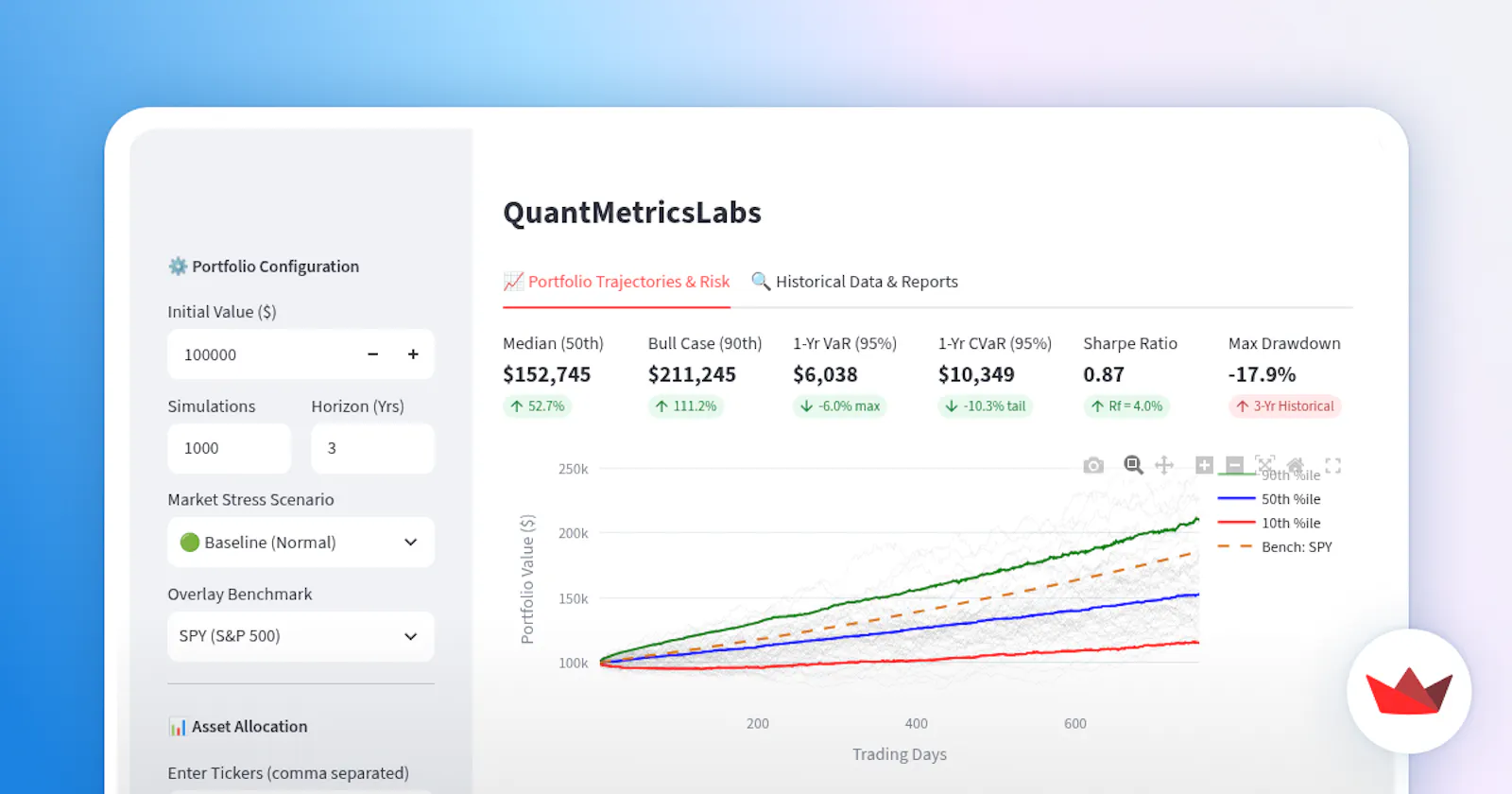The image size is (1512, 794).
Task: Click the 1-Yr CVaR value $10,349
Action: (976, 374)
